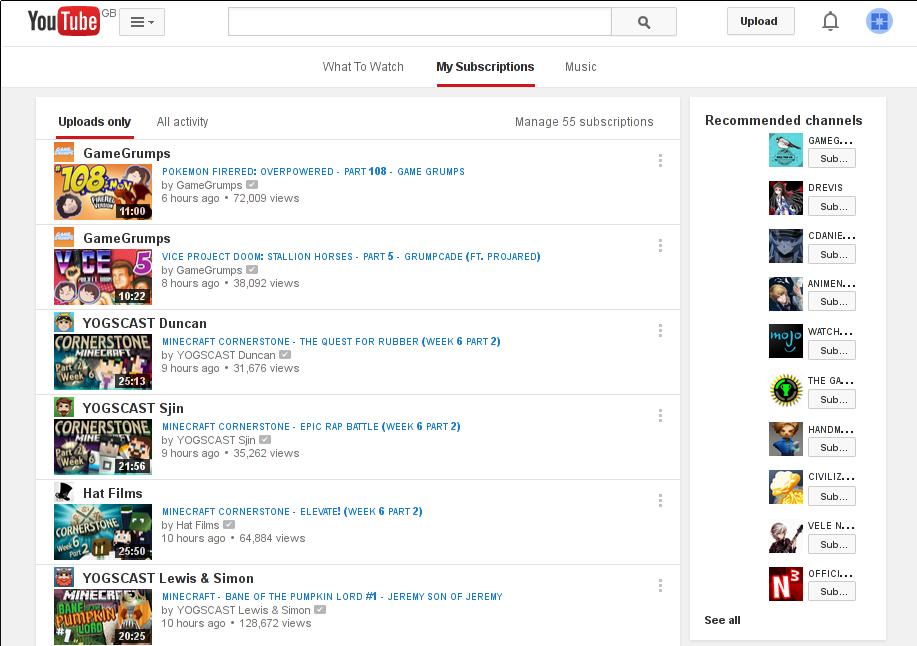The width and height of the screenshot is (917, 646).
Task: Click ANIMEN... recommended channel icon
Action: 785,294
